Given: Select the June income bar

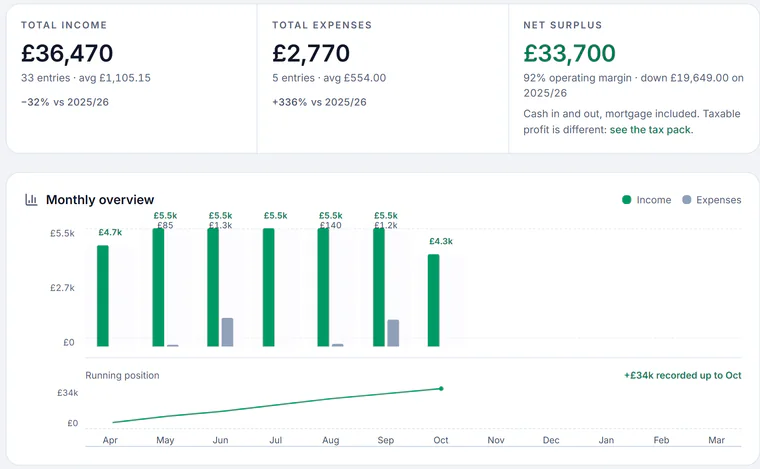Looking at the screenshot, I should coord(213,287).
